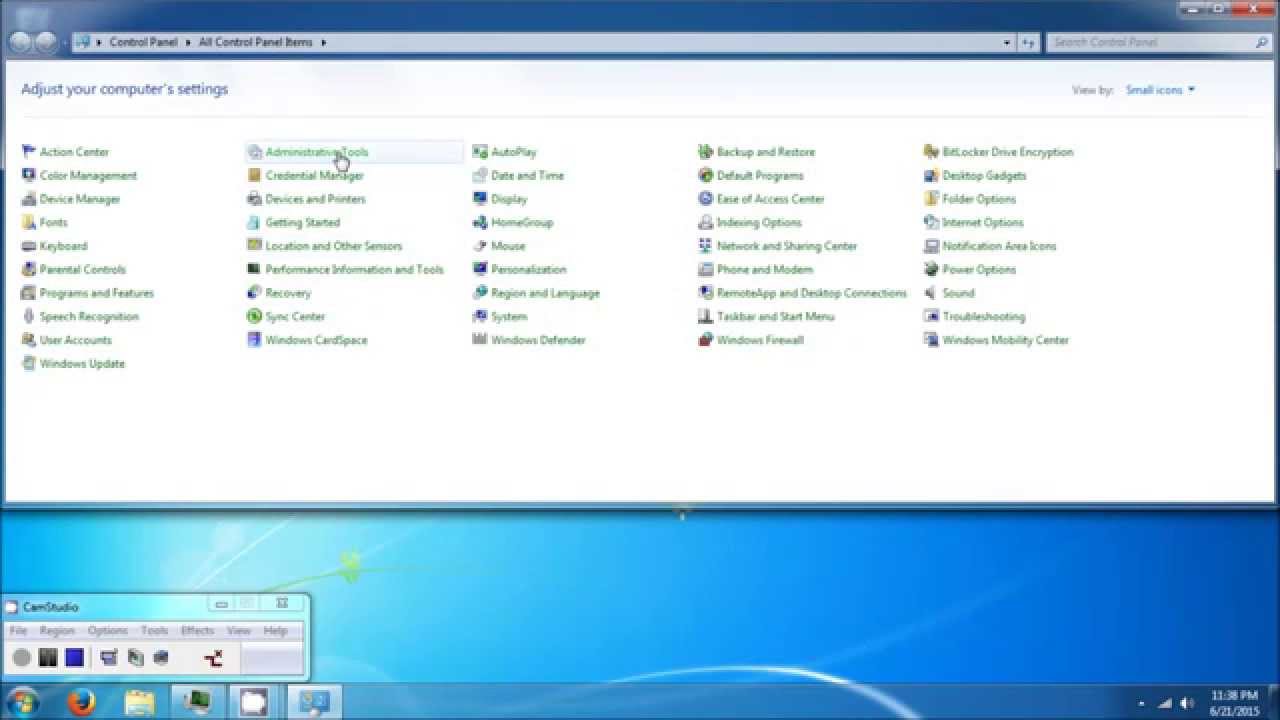Open Programs and Features
Image resolution: width=1280 pixels, height=720 pixels.
pyautogui.click(x=96, y=293)
